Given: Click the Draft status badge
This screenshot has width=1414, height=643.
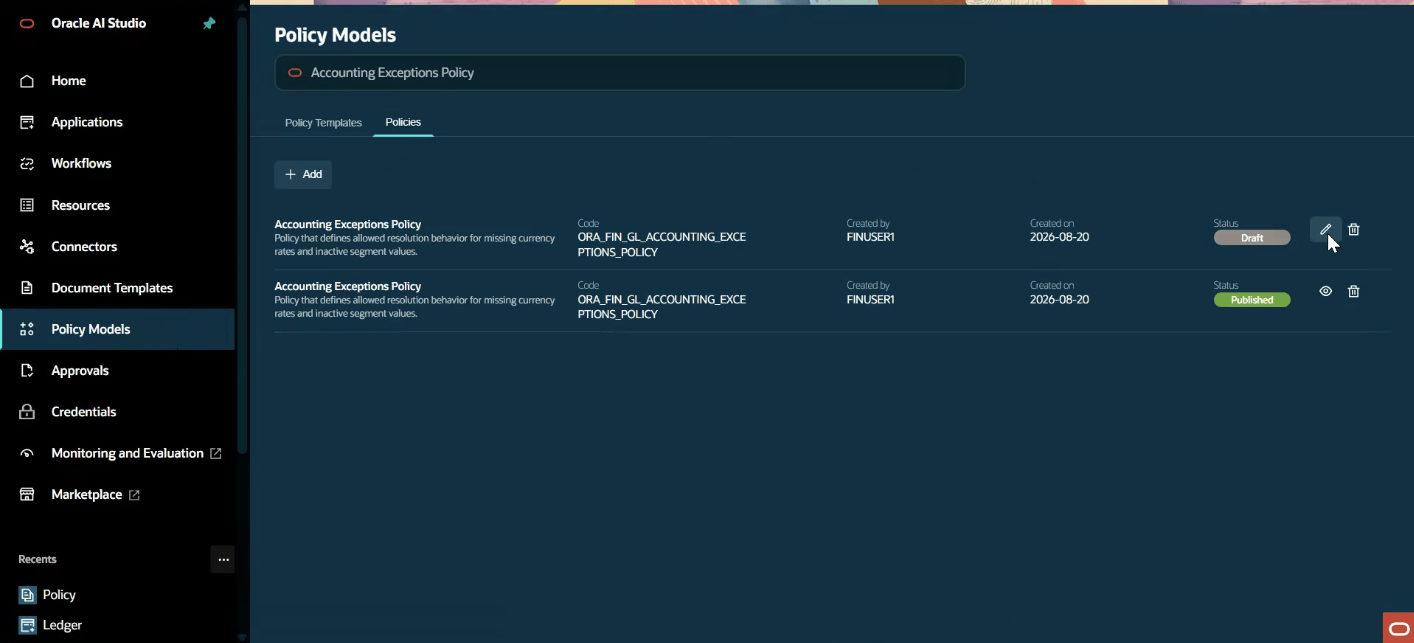Looking at the screenshot, I should pos(1252,238).
